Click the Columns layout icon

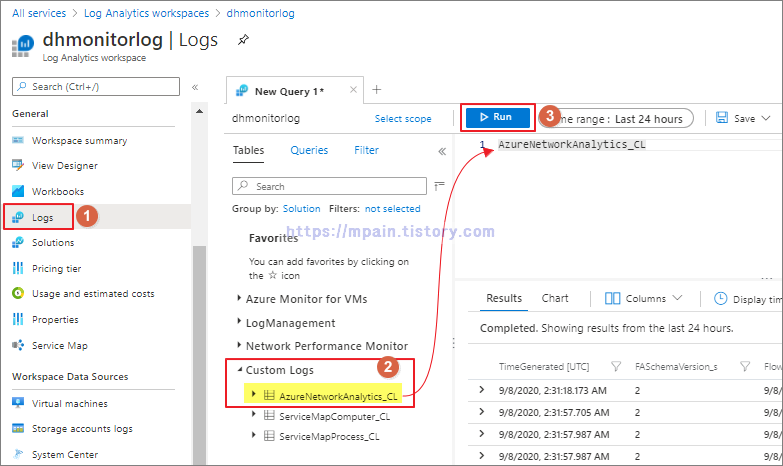612,299
